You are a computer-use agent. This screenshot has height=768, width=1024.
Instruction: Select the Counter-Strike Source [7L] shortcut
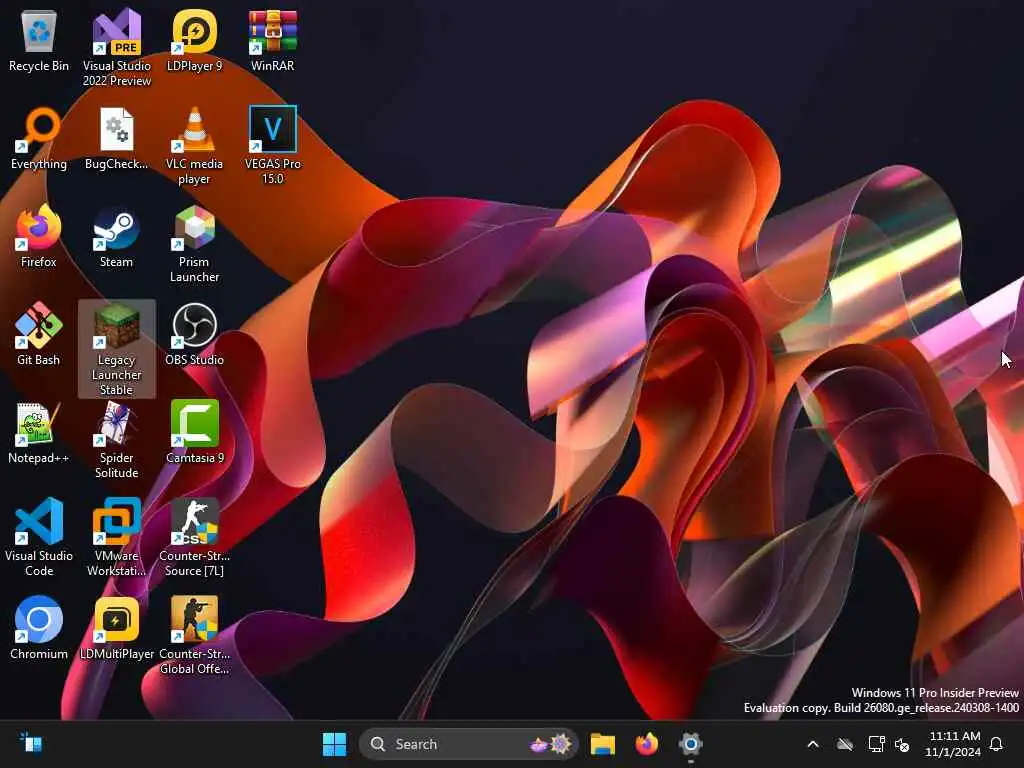(195, 537)
